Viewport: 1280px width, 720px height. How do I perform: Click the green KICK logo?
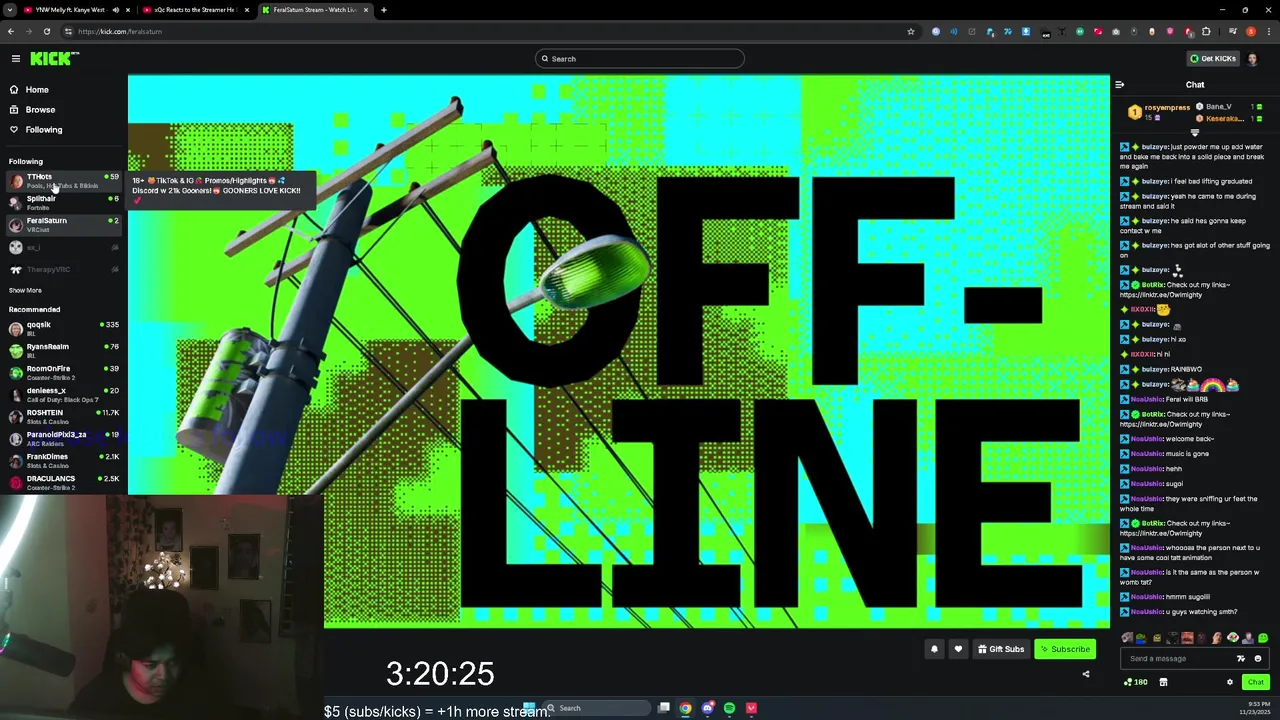53,59
